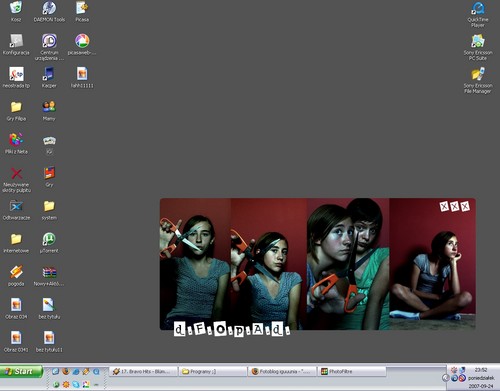The width and height of the screenshot is (500, 391).
Task: Click the Show Desktop quick launch icon
Action: [x=56, y=371]
